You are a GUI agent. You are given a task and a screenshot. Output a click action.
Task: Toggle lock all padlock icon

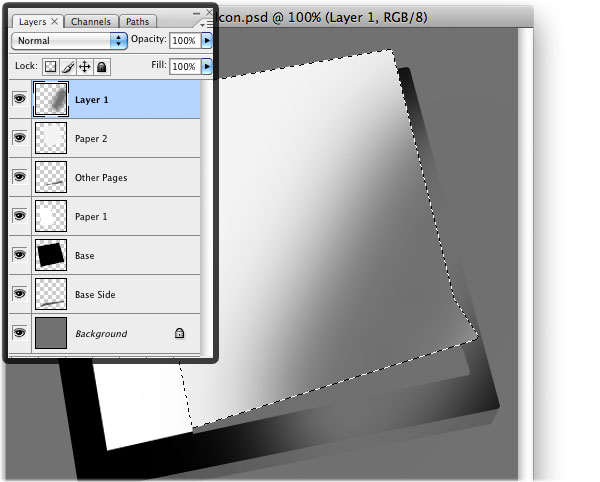[x=102, y=67]
